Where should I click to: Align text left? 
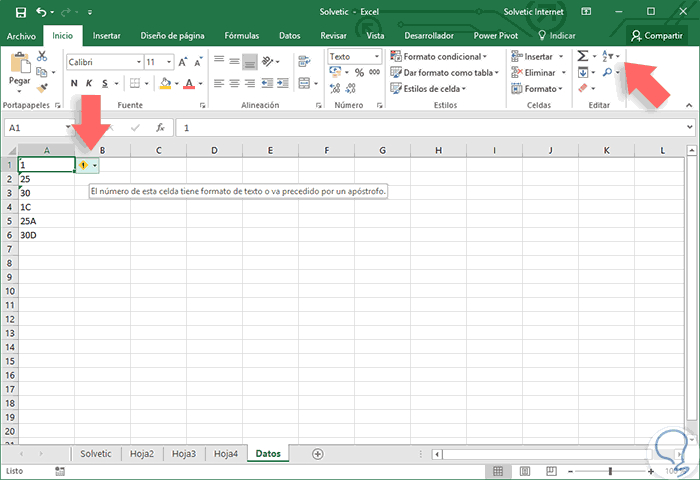click(x=219, y=83)
